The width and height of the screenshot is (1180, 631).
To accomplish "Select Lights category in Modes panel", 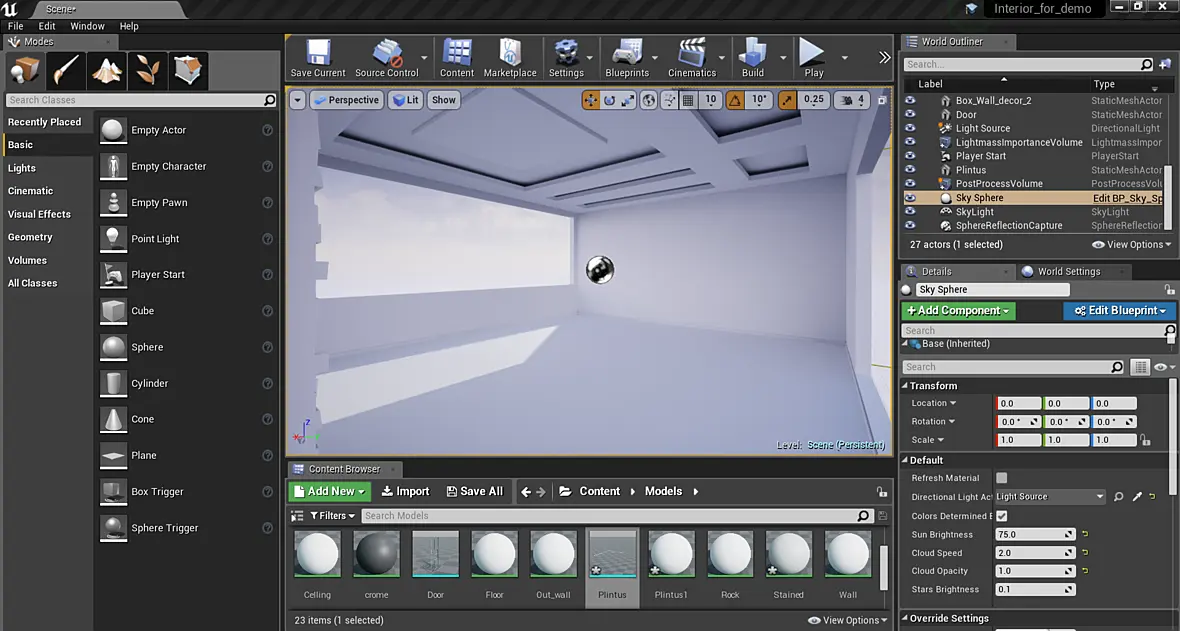I will 22,168.
